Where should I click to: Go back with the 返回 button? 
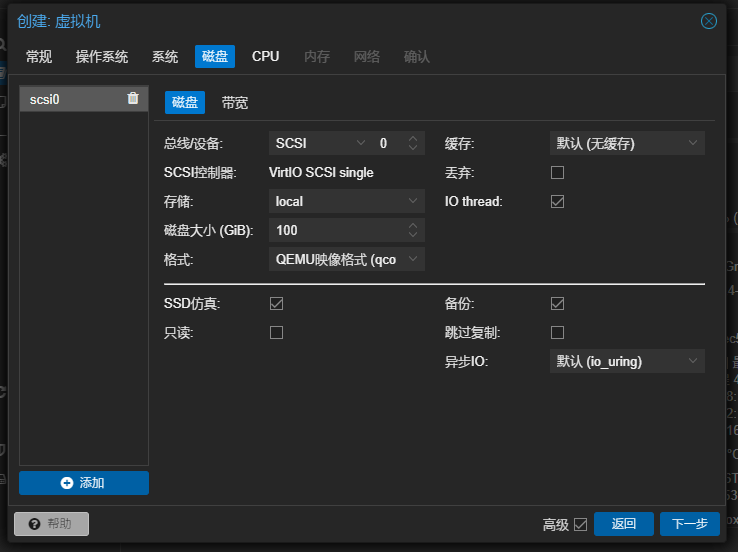624,524
